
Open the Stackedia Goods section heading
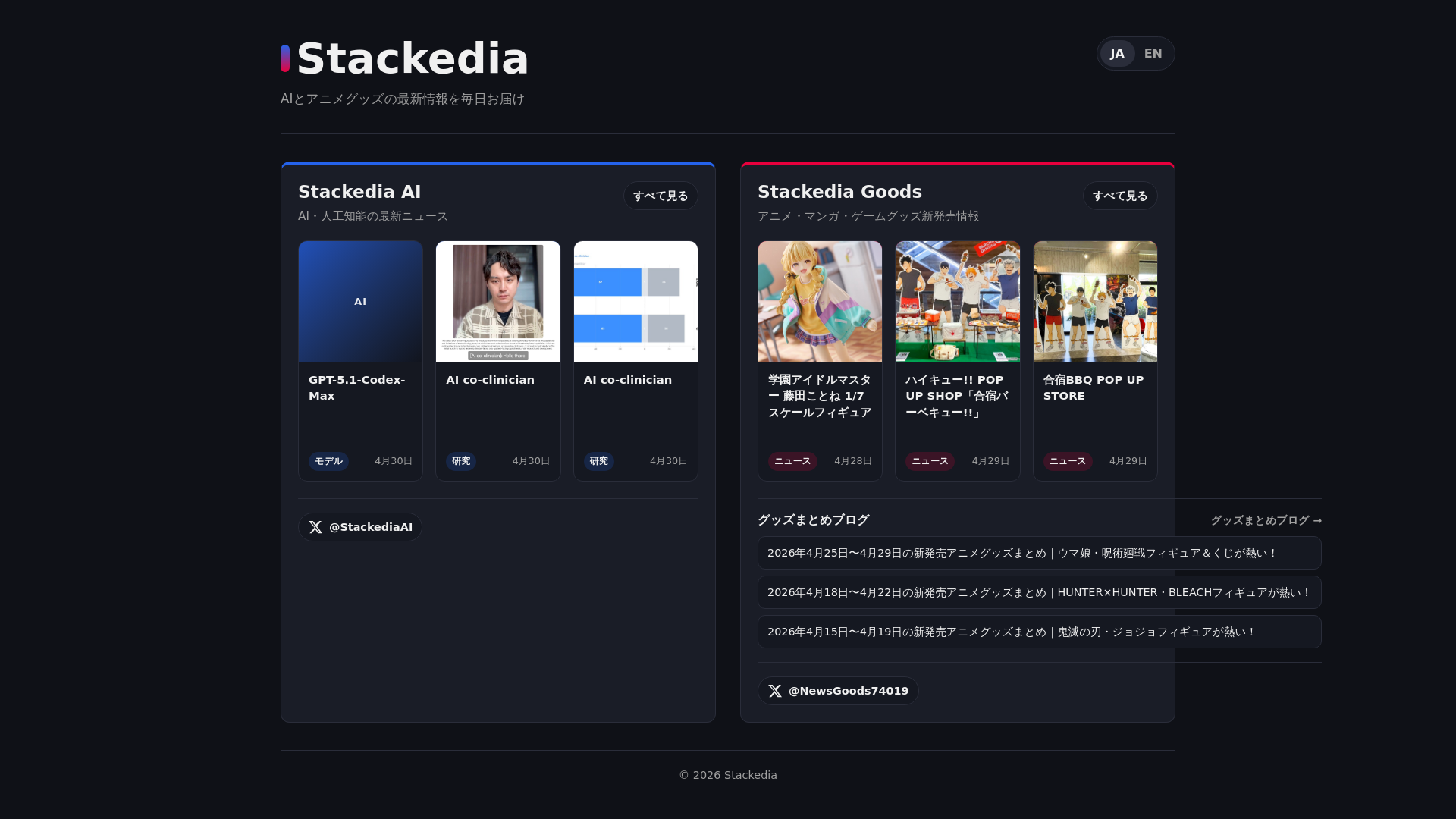(839, 192)
